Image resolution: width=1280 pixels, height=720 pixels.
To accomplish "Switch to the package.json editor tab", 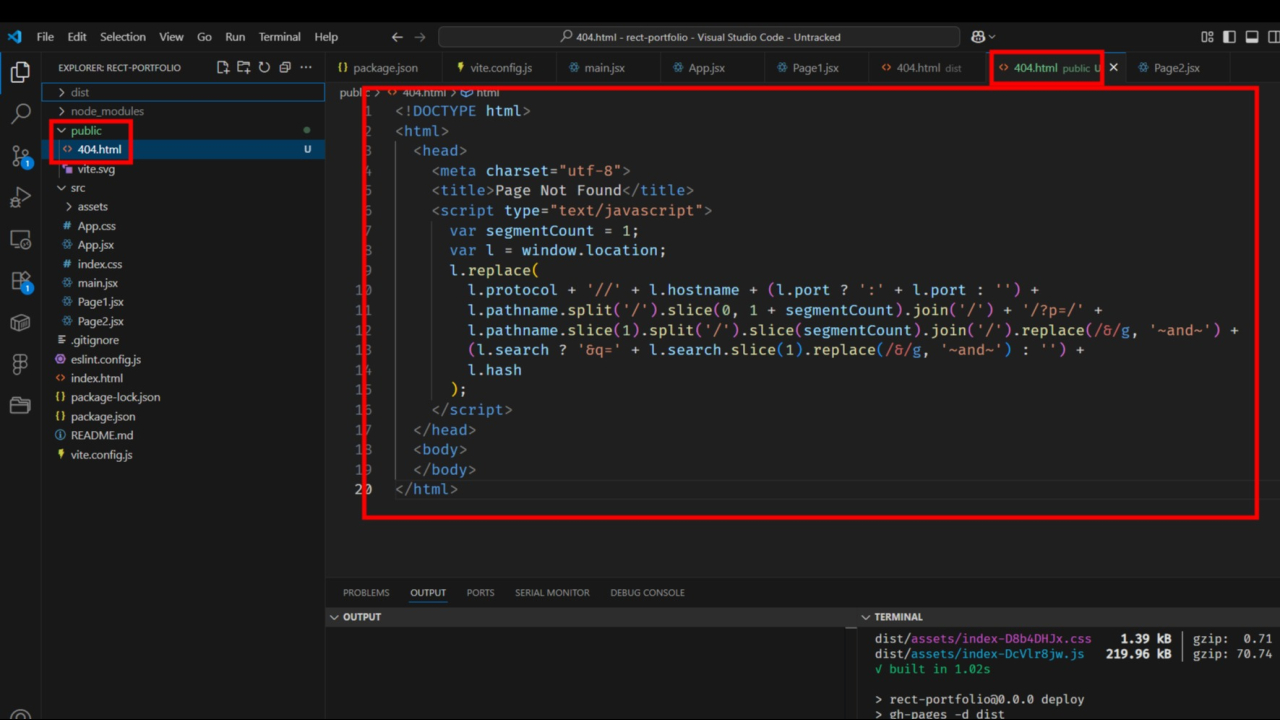I will click(x=384, y=68).
